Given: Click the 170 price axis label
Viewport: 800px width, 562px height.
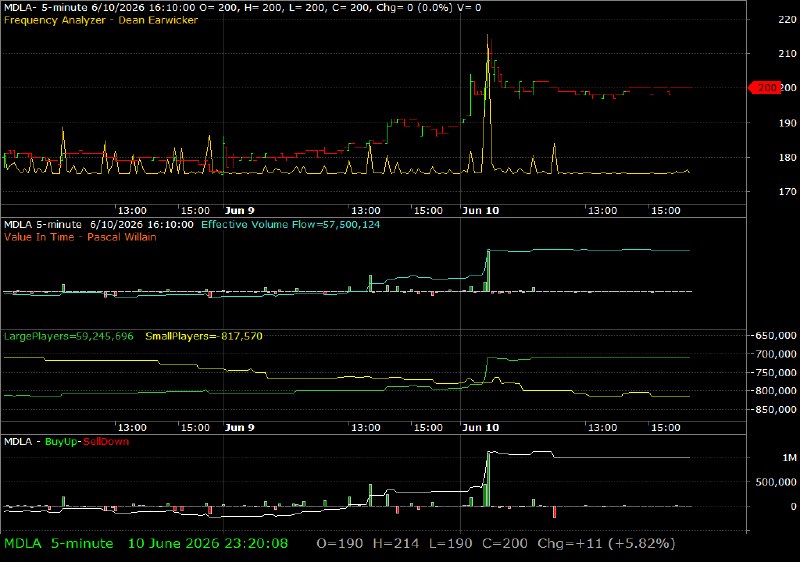Looking at the screenshot, I should [787, 192].
